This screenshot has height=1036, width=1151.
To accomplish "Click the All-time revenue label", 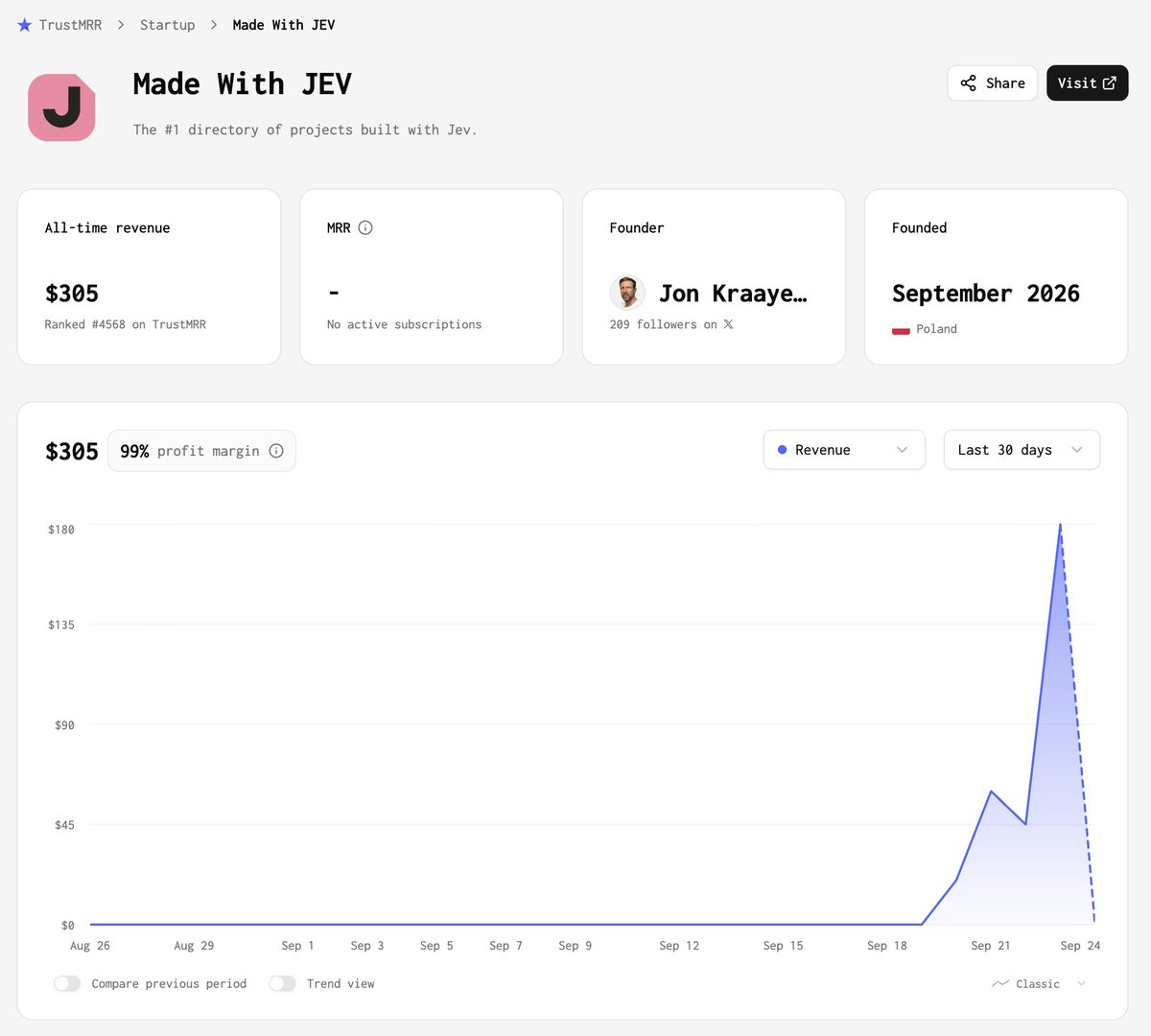I will point(107,227).
